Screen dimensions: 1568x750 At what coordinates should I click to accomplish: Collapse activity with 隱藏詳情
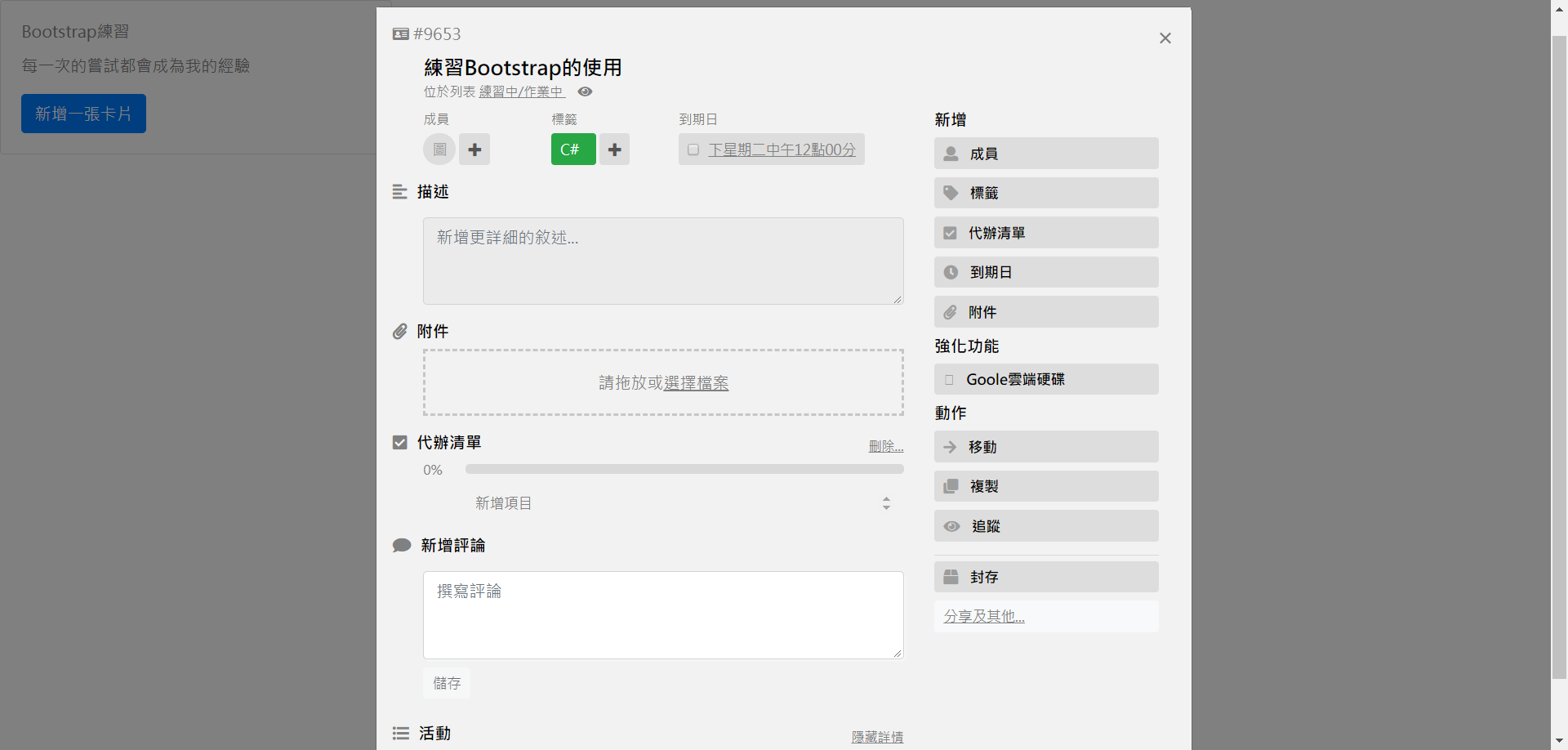pos(877,737)
